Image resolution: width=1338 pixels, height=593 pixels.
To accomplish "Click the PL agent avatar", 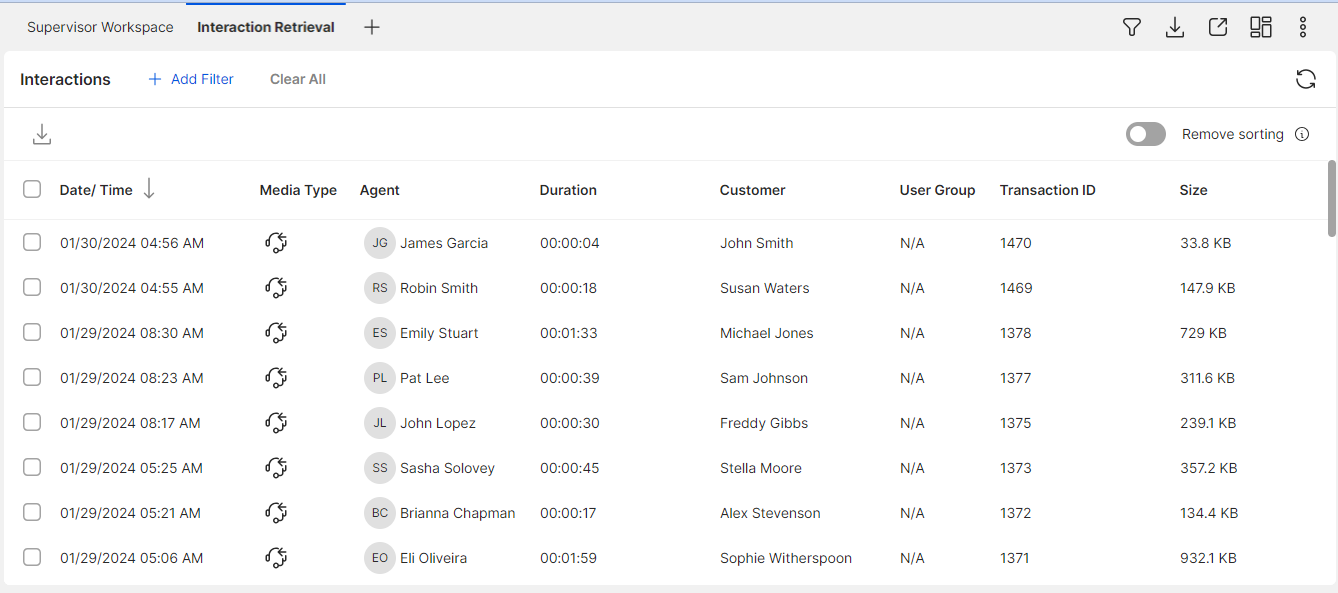I will pos(380,378).
